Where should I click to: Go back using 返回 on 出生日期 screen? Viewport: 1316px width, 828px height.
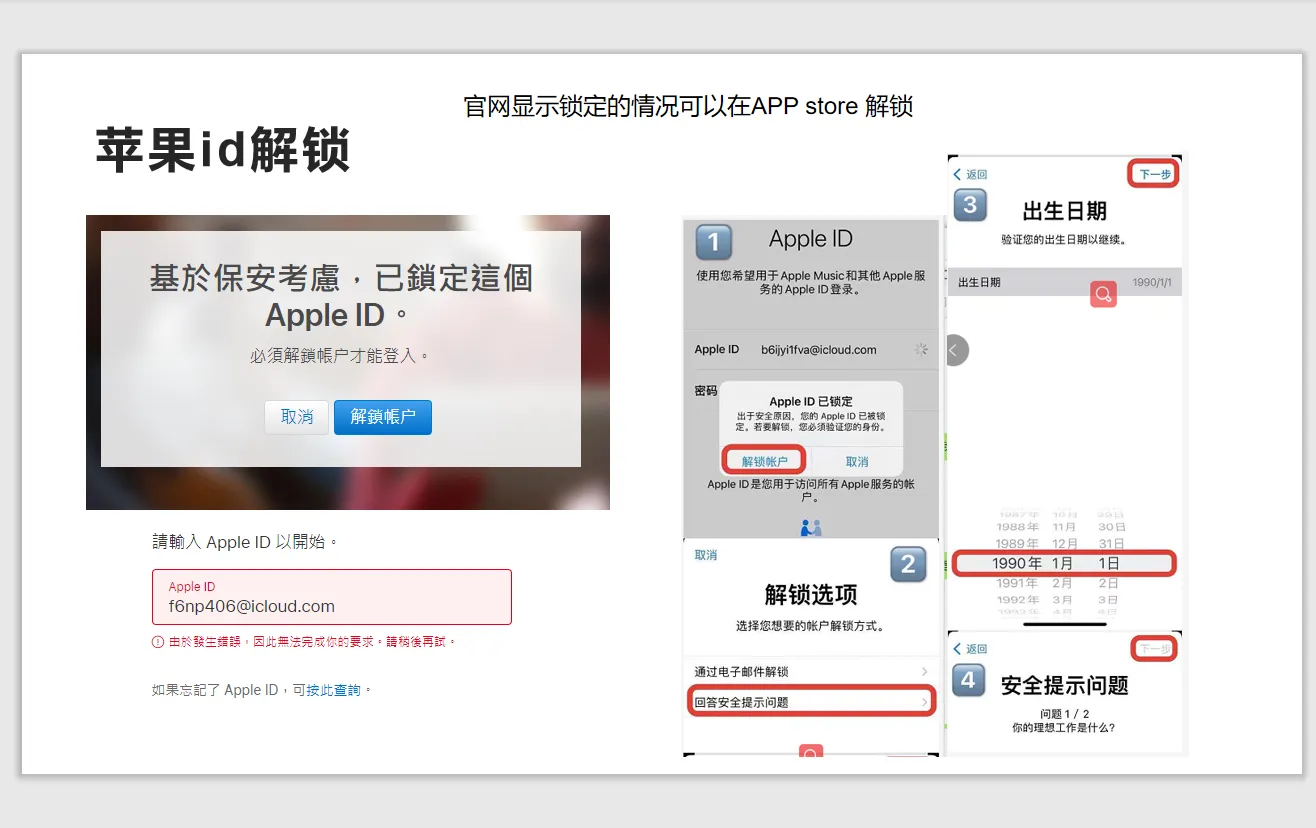[x=970, y=175]
